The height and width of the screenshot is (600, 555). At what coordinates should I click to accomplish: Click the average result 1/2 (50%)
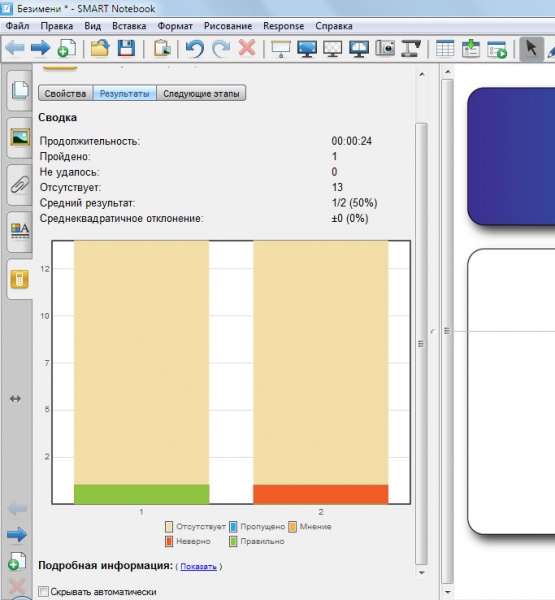354,203
